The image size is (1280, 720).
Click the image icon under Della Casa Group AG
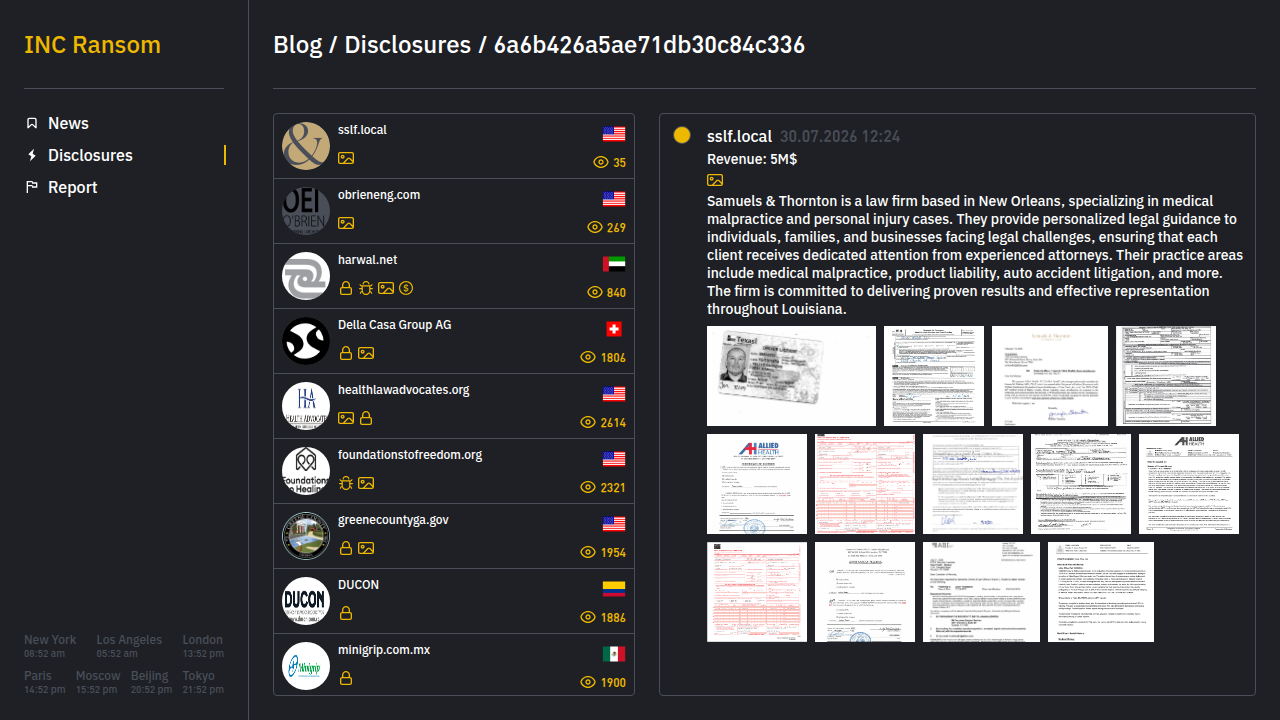pos(366,353)
